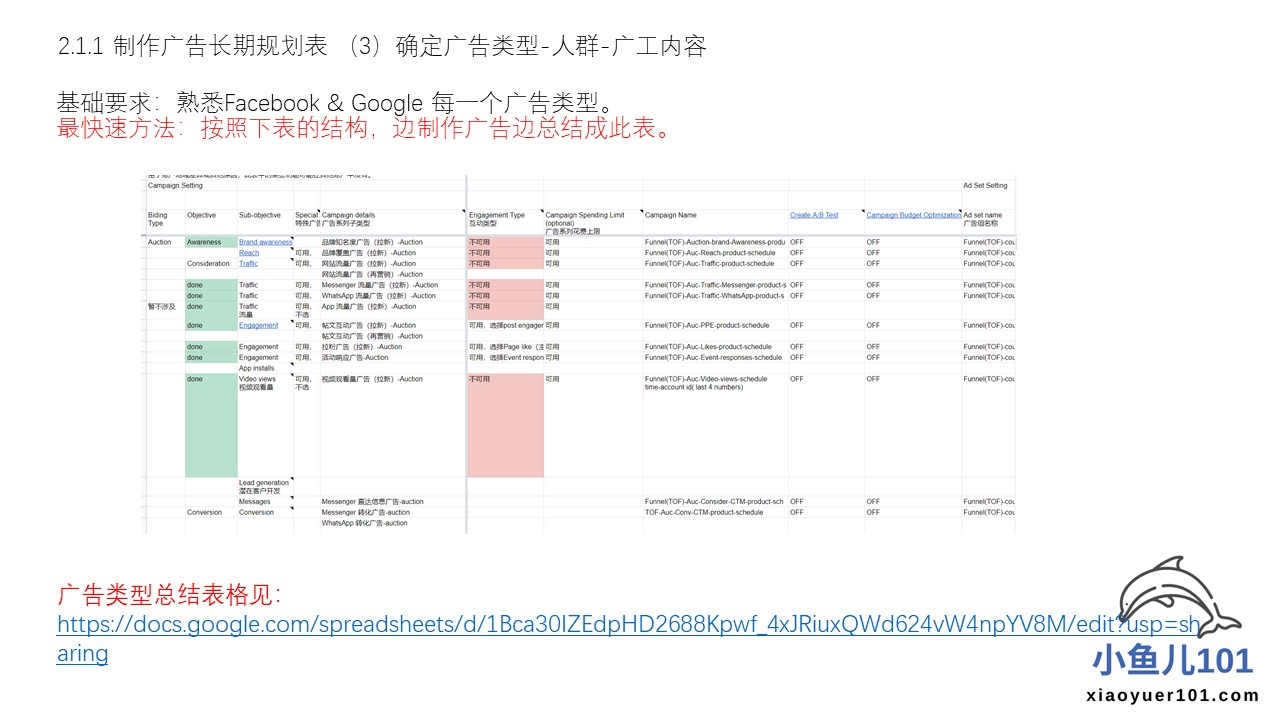The image size is (1280, 720).
Task: Select the Campaign Setting header cell
Action: (x=176, y=185)
